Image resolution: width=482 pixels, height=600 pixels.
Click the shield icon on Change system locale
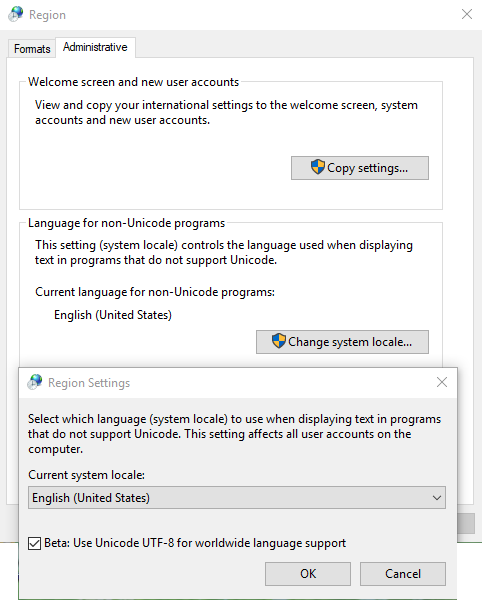pyautogui.click(x=278, y=341)
